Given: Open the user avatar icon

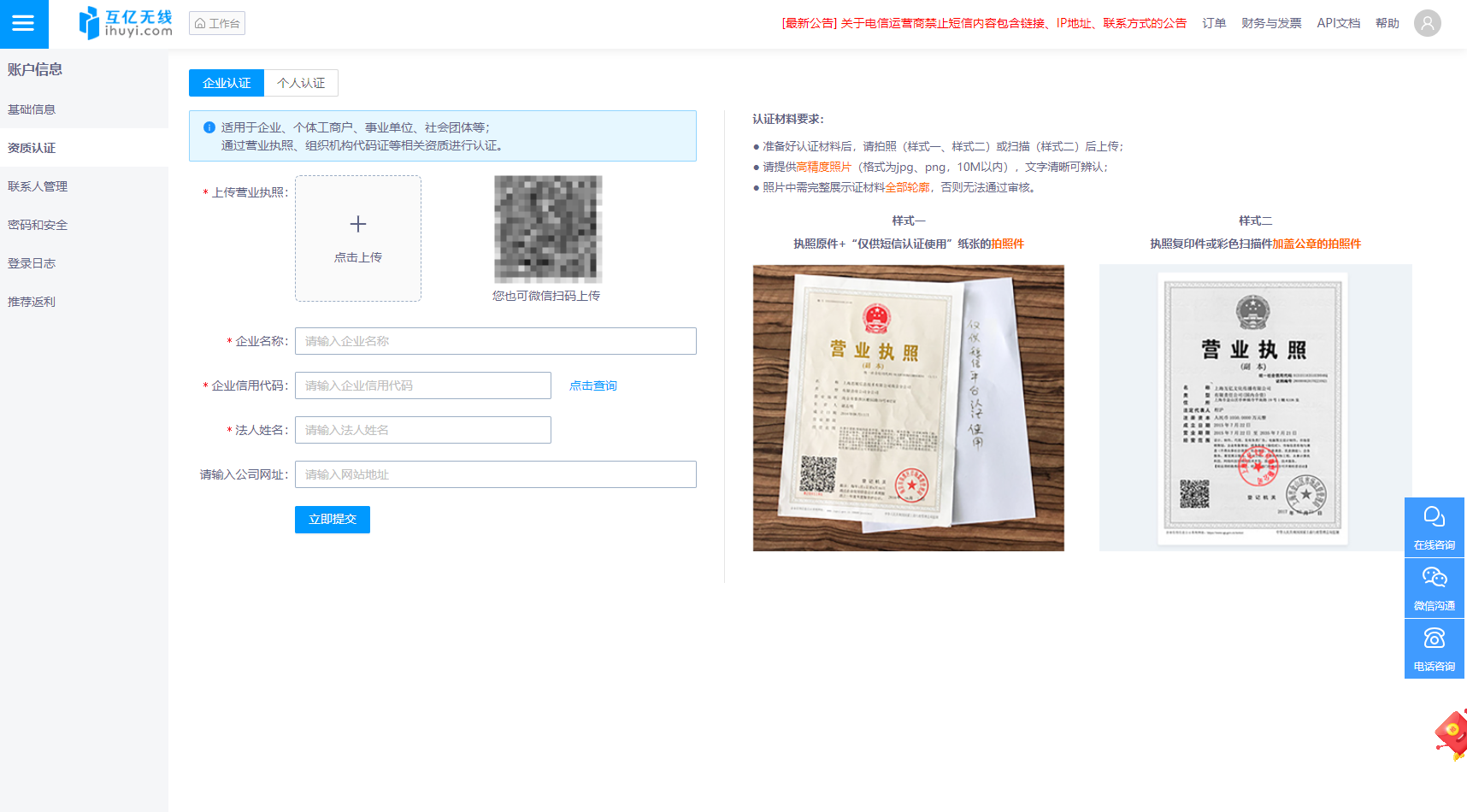Looking at the screenshot, I should click(x=1427, y=23).
